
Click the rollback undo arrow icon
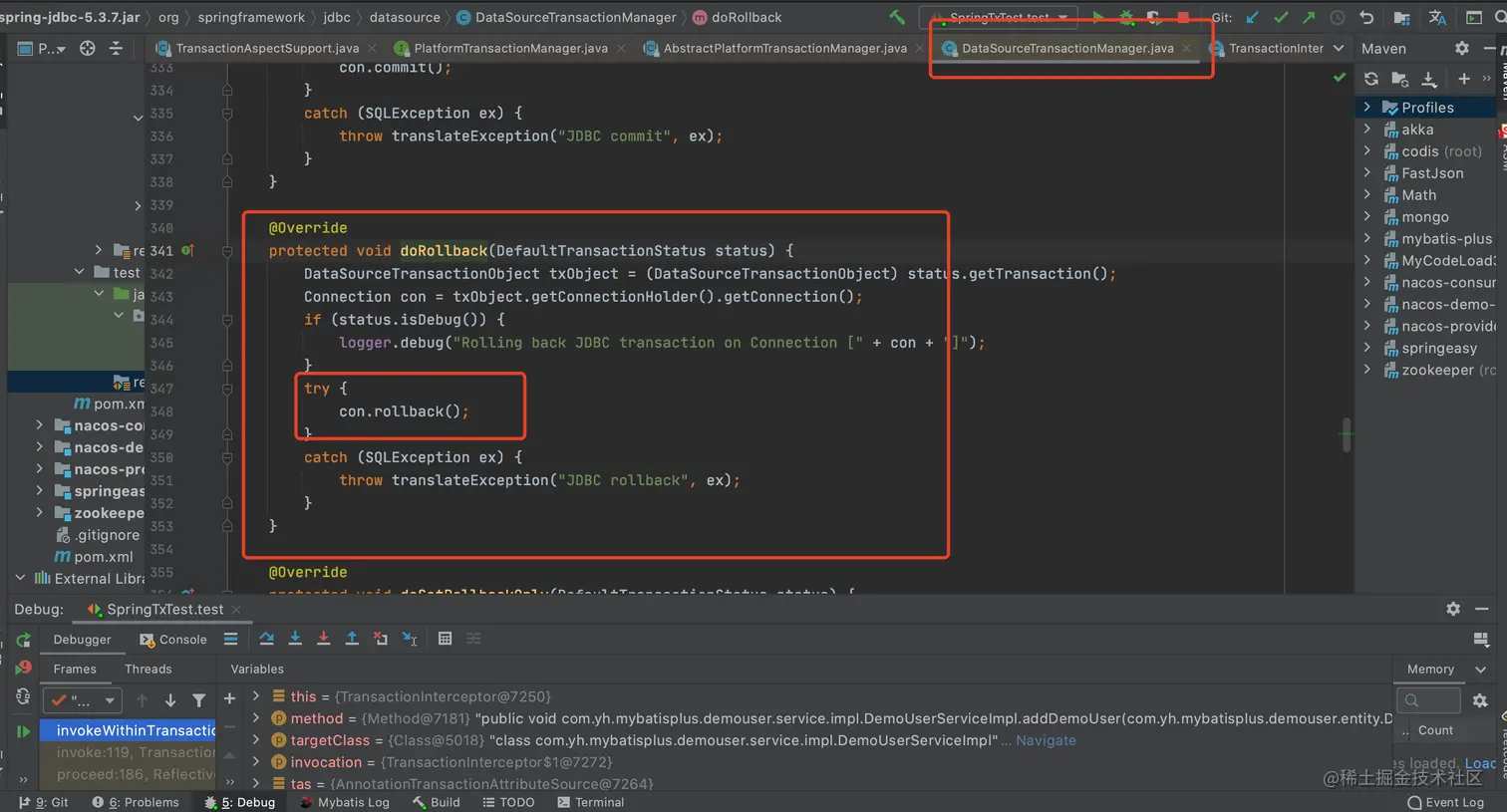pyautogui.click(x=1366, y=17)
